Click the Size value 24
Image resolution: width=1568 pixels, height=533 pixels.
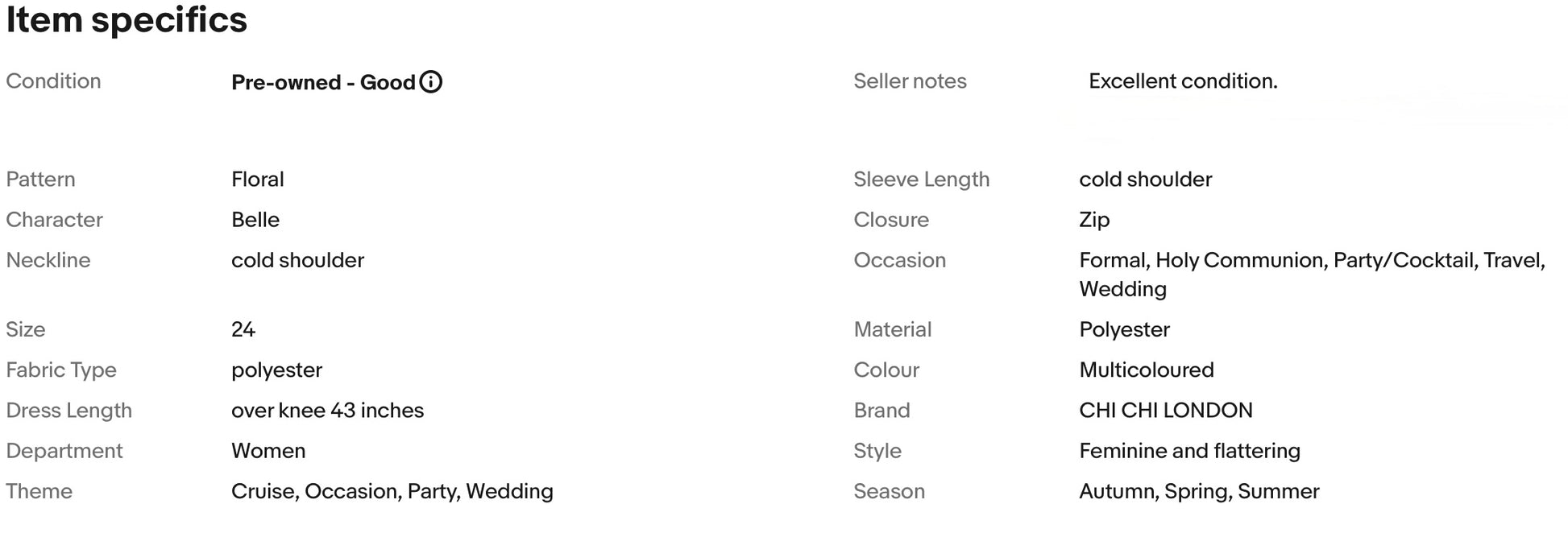[x=243, y=330]
